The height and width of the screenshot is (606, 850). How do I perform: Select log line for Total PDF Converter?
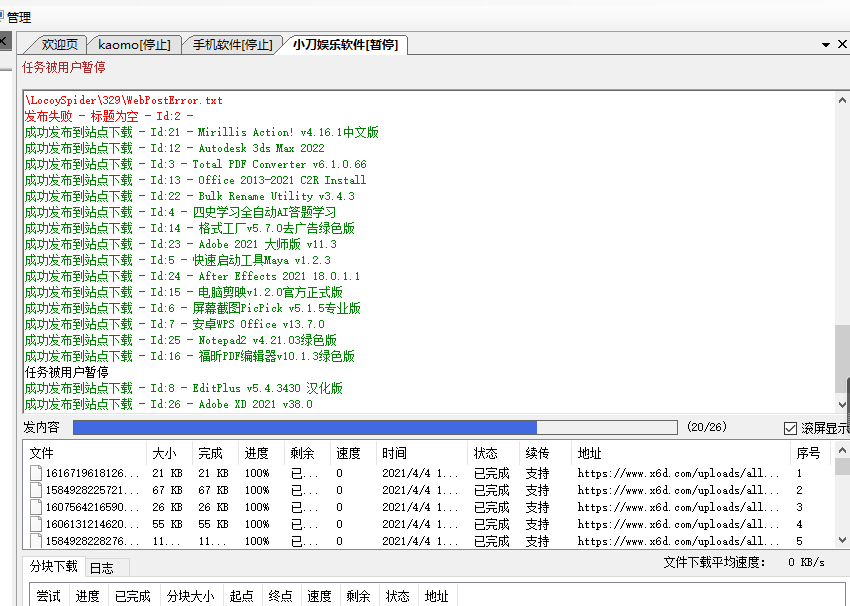[x=196, y=164]
